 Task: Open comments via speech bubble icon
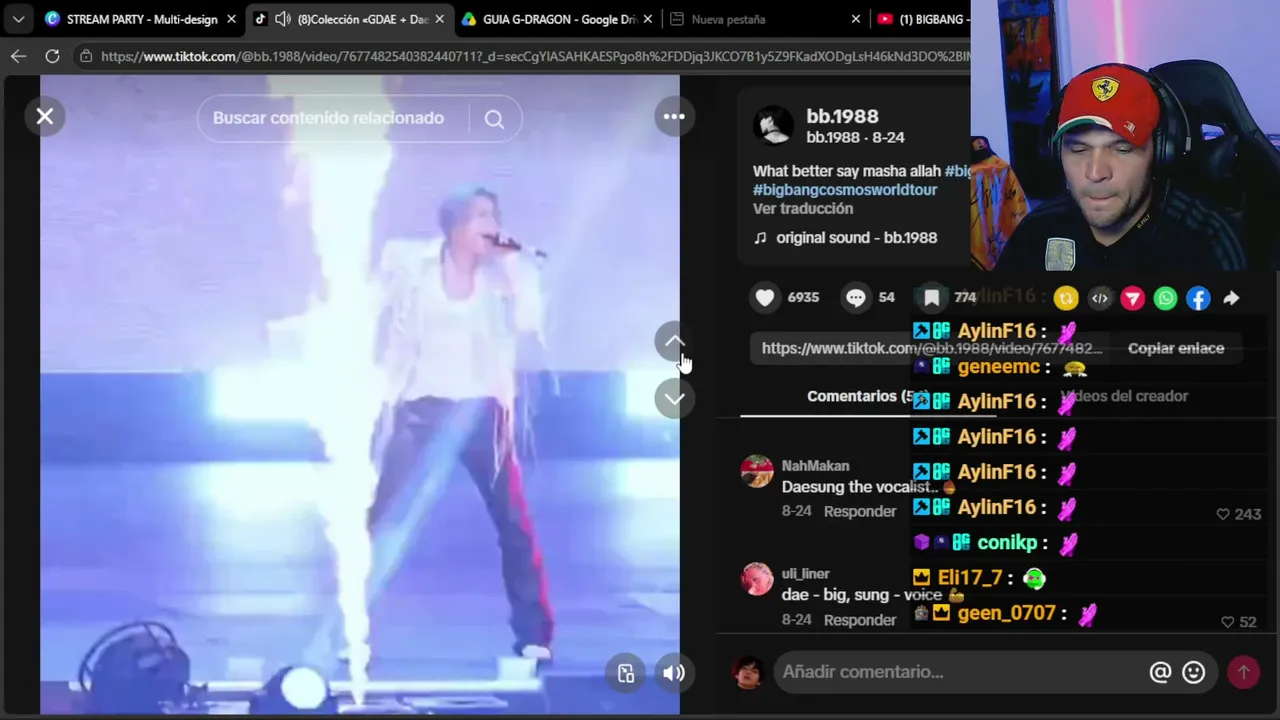click(855, 297)
